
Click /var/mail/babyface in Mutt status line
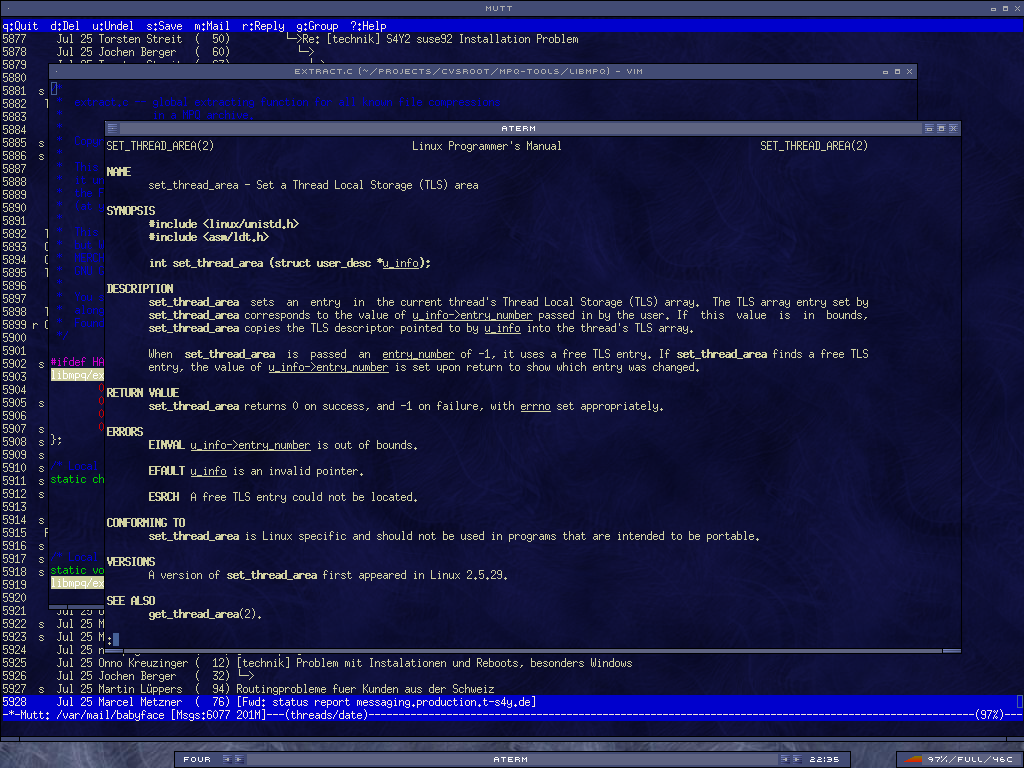[x=110, y=715]
